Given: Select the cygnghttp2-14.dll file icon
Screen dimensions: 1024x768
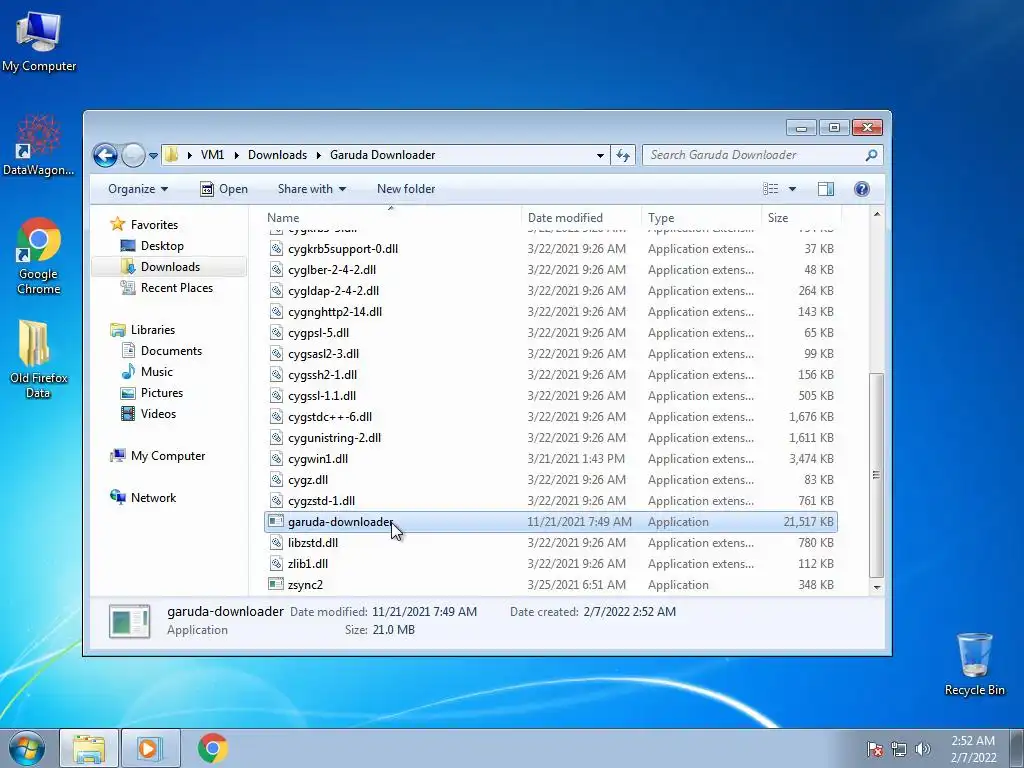Looking at the screenshot, I should click(276, 312).
